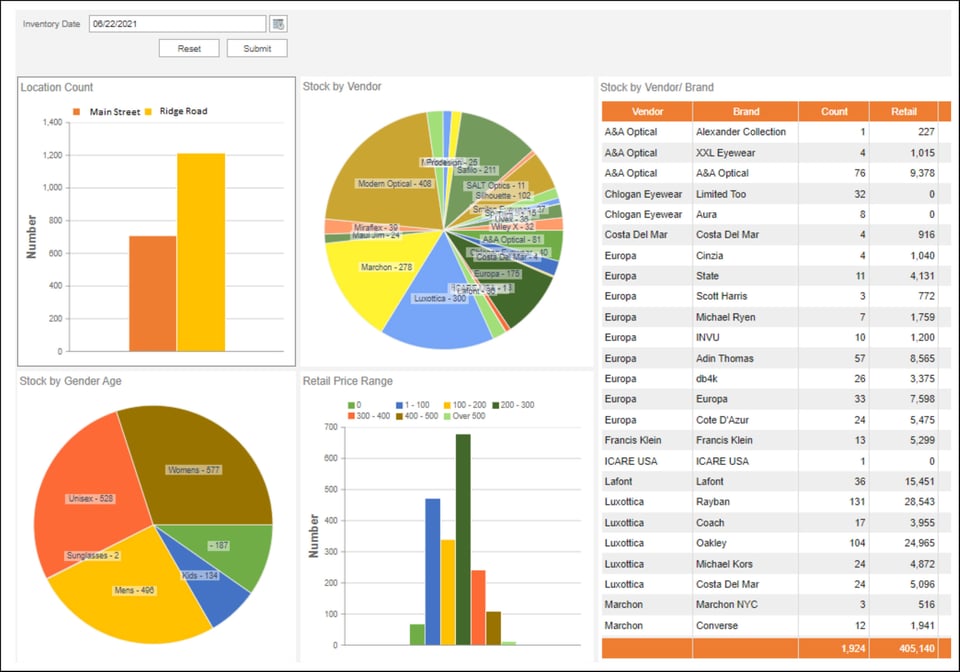Click the Reset button
This screenshot has width=960, height=672.
[189, 48]
